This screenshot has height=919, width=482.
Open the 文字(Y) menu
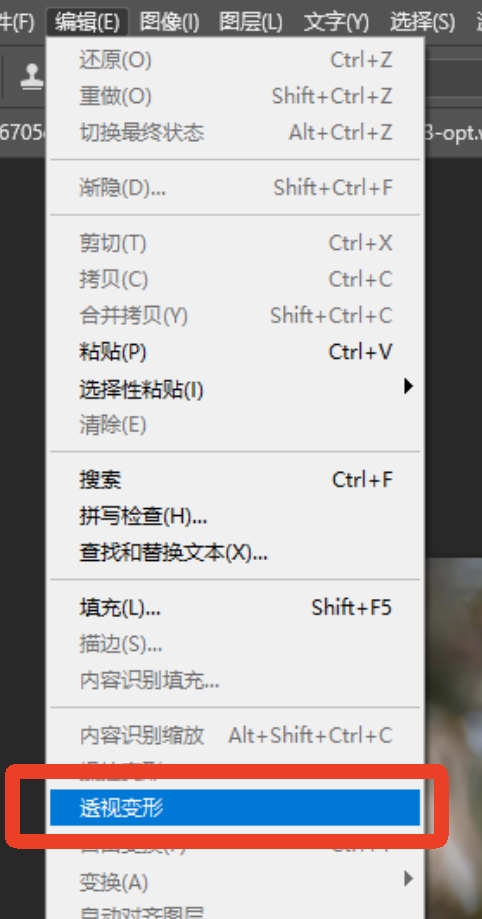pos(337,22)
